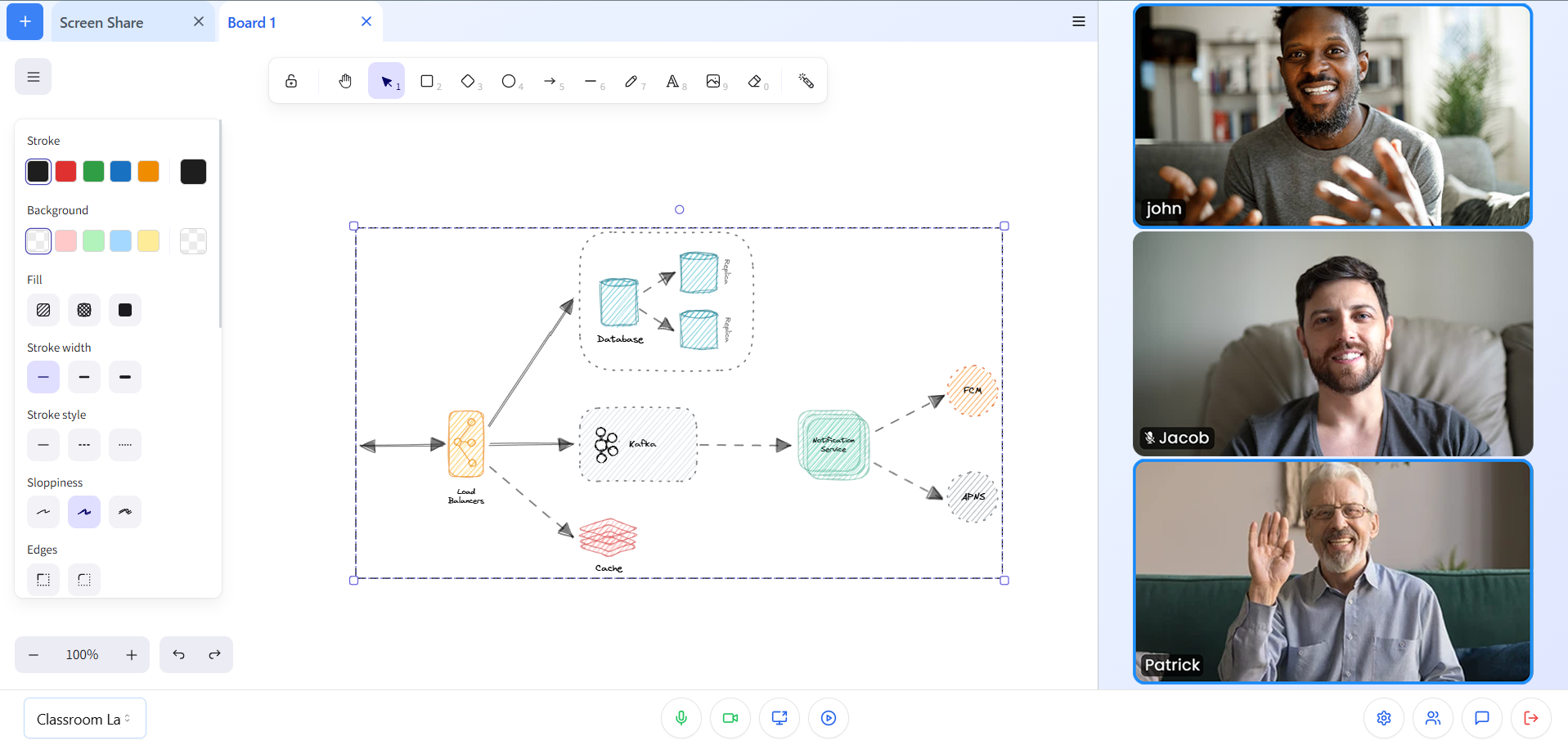Image resolution: width=1568 pixels, height=745 pixels.
Task: Click Jacob's video thumbnail
Action: pos(1332,343)
